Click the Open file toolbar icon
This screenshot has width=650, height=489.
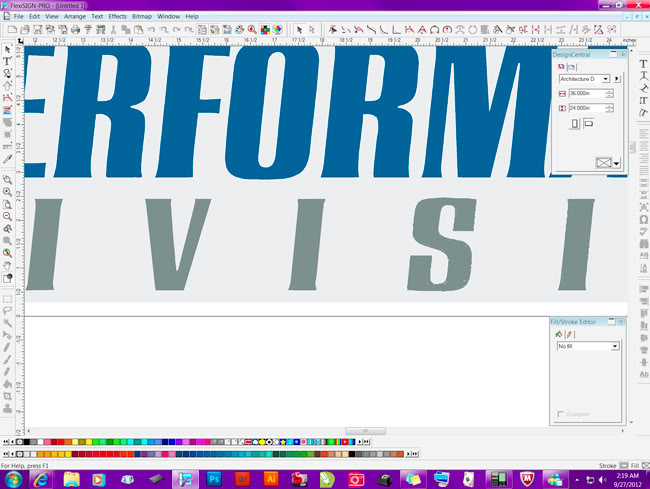coord(25,29)
